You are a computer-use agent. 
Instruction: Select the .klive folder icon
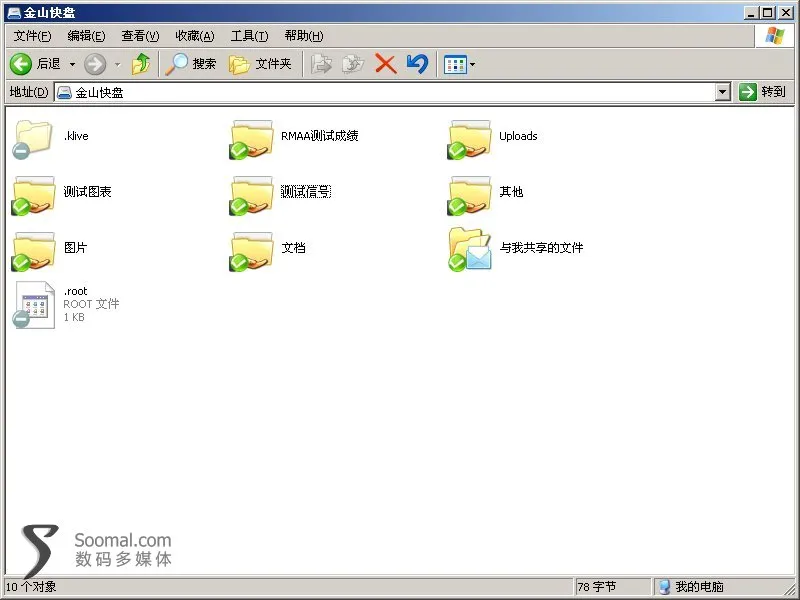[x=33, y=138]
